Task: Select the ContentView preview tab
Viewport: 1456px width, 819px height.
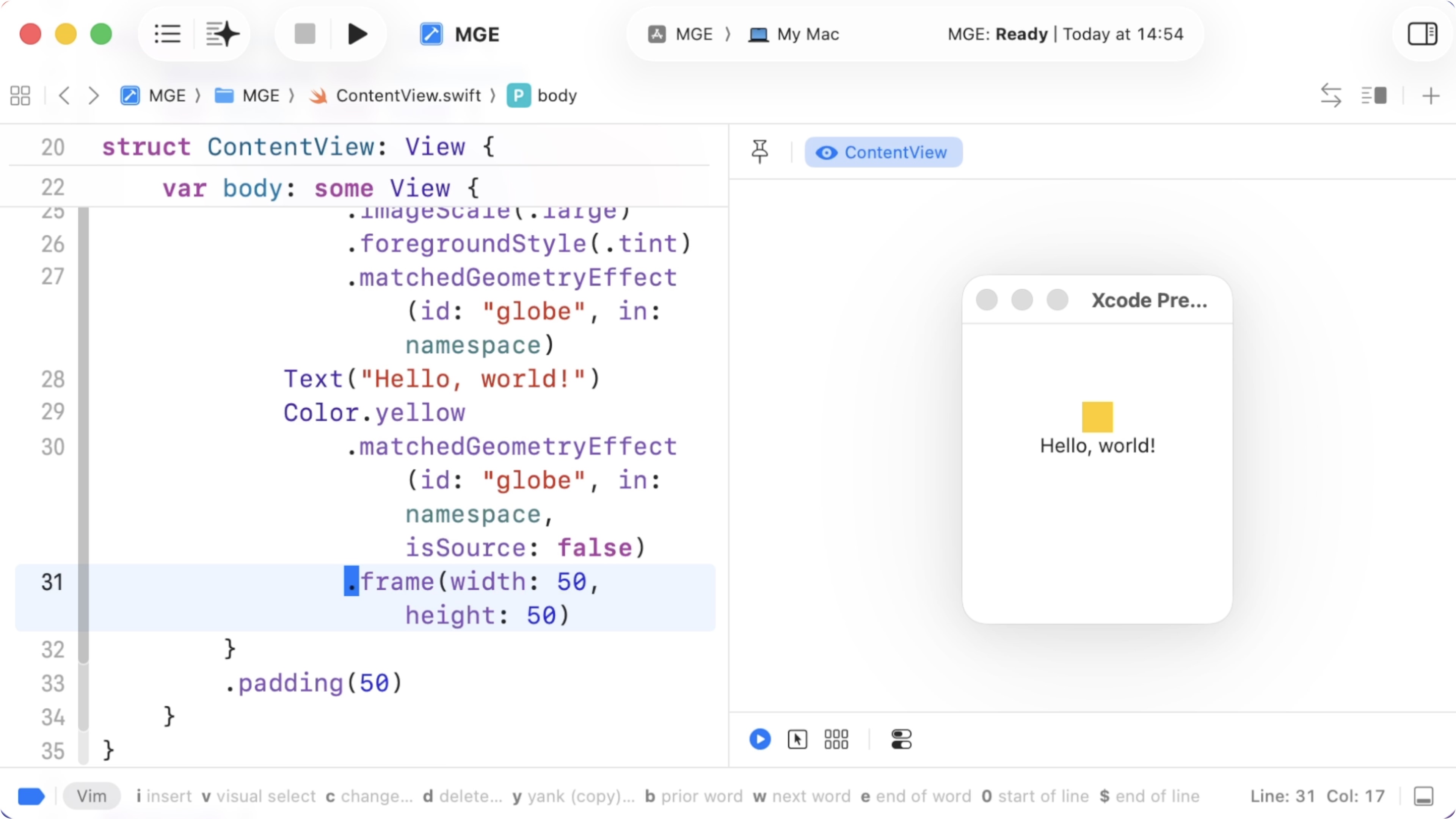Action: click(x=883, y=152)
